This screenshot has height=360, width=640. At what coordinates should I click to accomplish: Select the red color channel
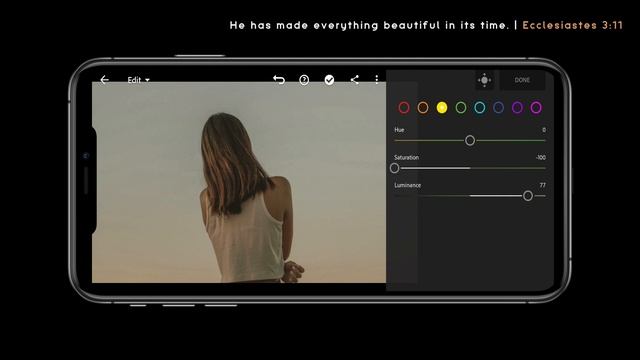[404, 108]
